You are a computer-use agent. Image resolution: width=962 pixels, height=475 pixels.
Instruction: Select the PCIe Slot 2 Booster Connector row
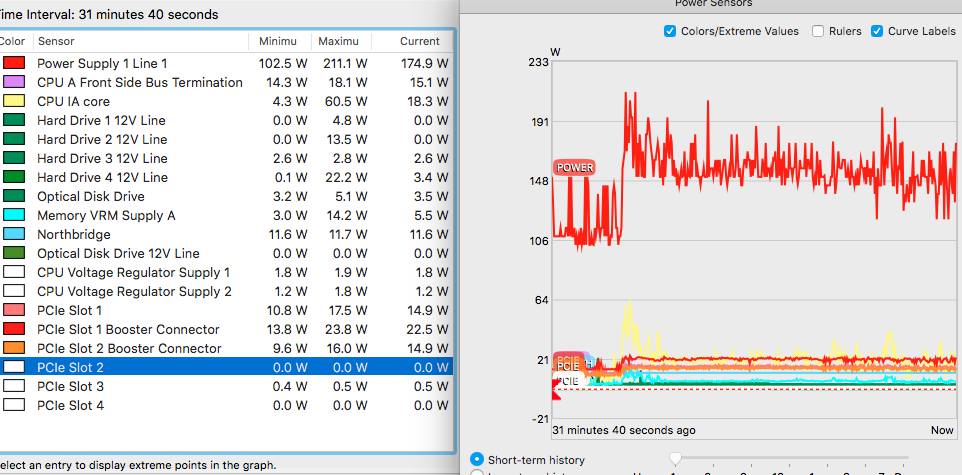click(226, 349)
